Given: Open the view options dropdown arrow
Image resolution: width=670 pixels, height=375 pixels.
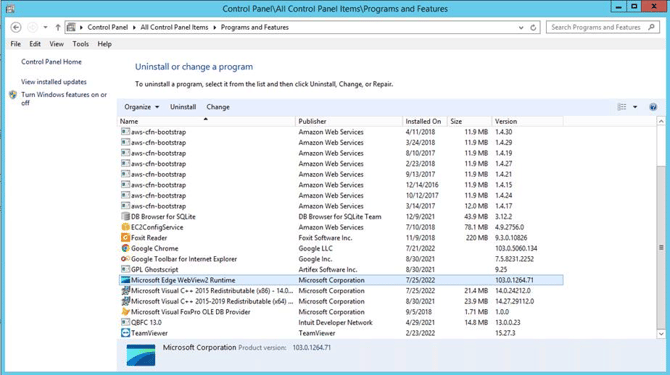Looking at the screenshot, I should pos(635,107).
